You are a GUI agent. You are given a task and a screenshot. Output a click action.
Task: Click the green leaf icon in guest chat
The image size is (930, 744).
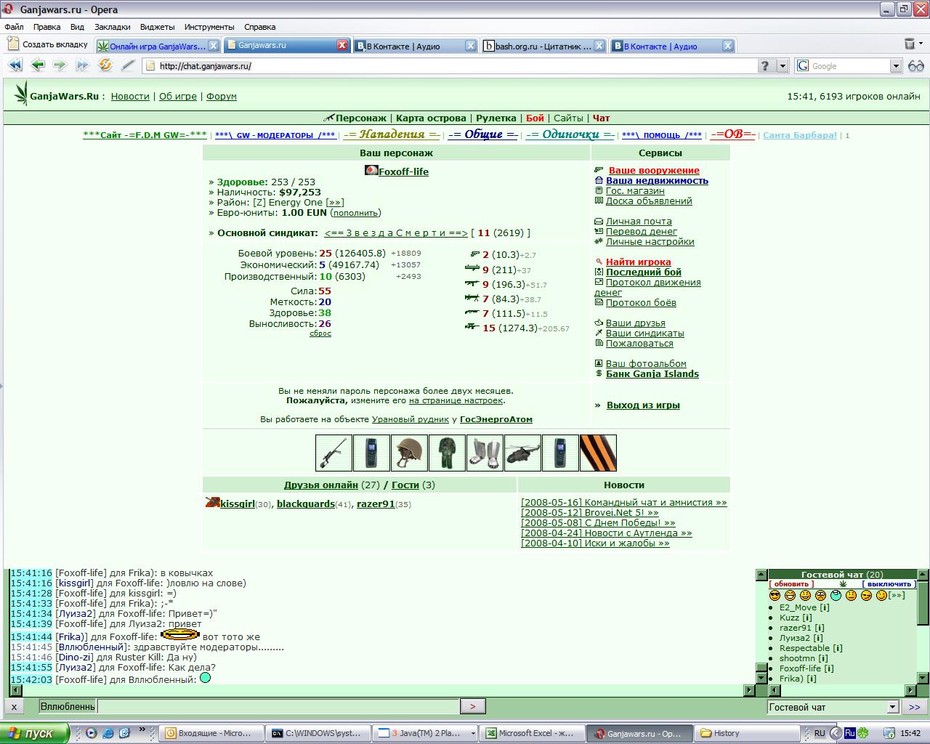[x=843, y=584]
